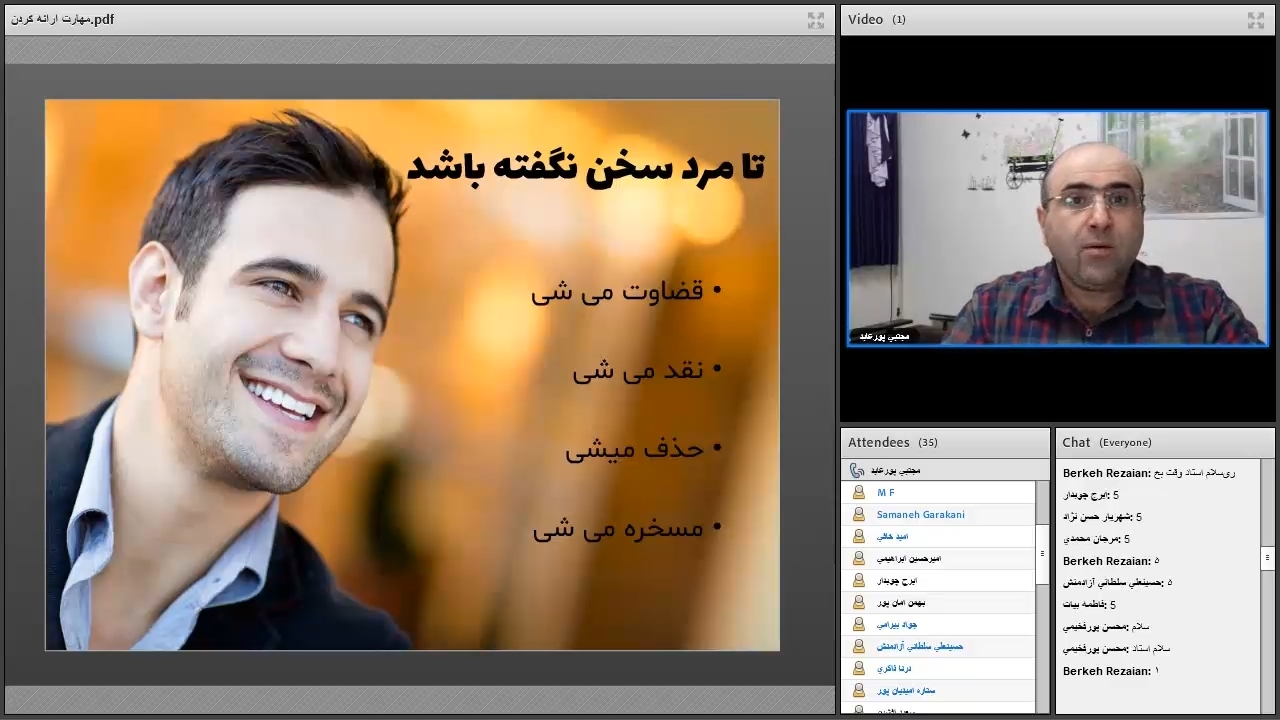Image resolution: width=1280 pixels, height=720 pixels.
Task: Click the user icon next to M F
Action: click(858, 493)
